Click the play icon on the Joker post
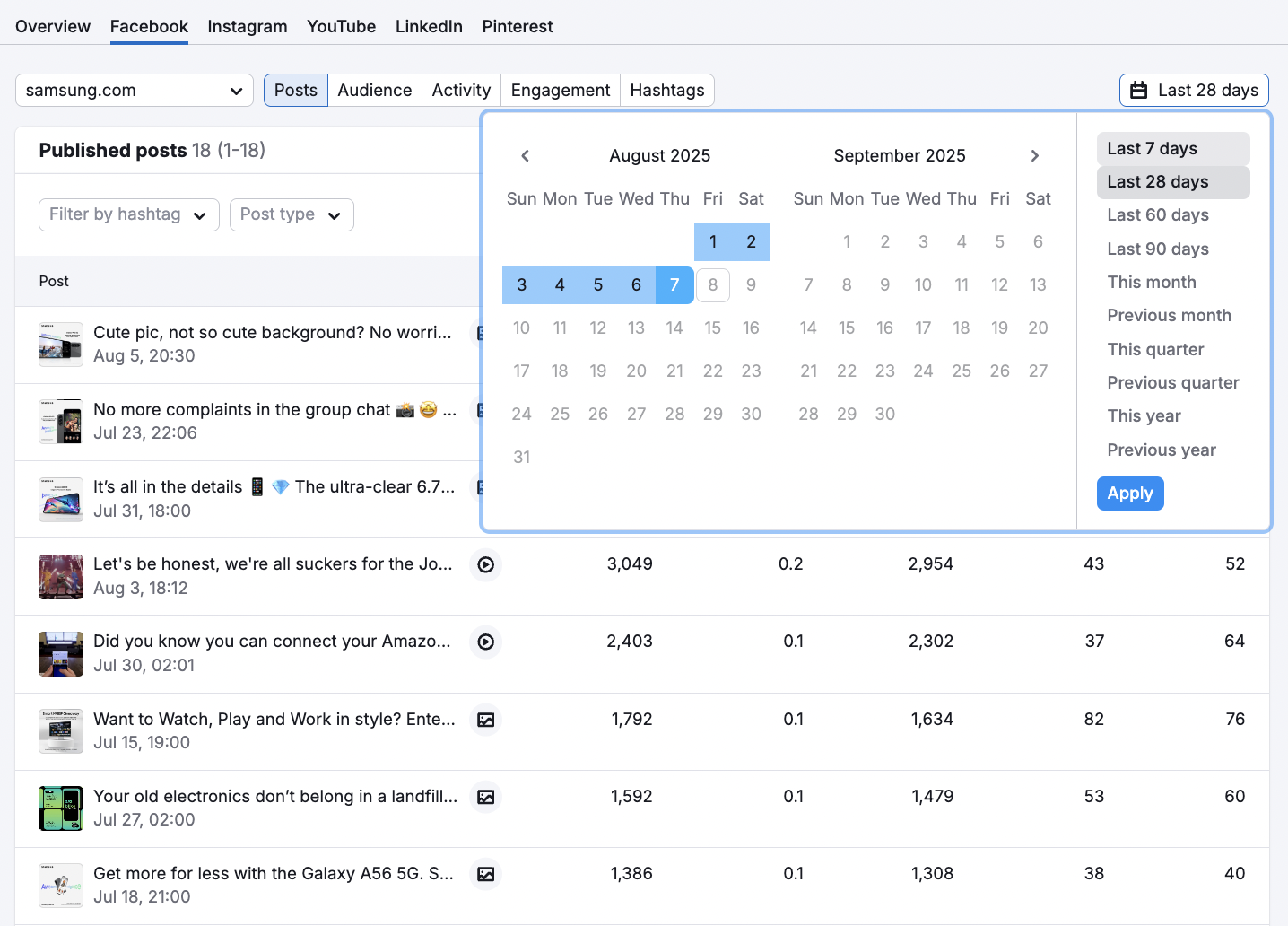The image size is (1288, 926). coord(485,564)
